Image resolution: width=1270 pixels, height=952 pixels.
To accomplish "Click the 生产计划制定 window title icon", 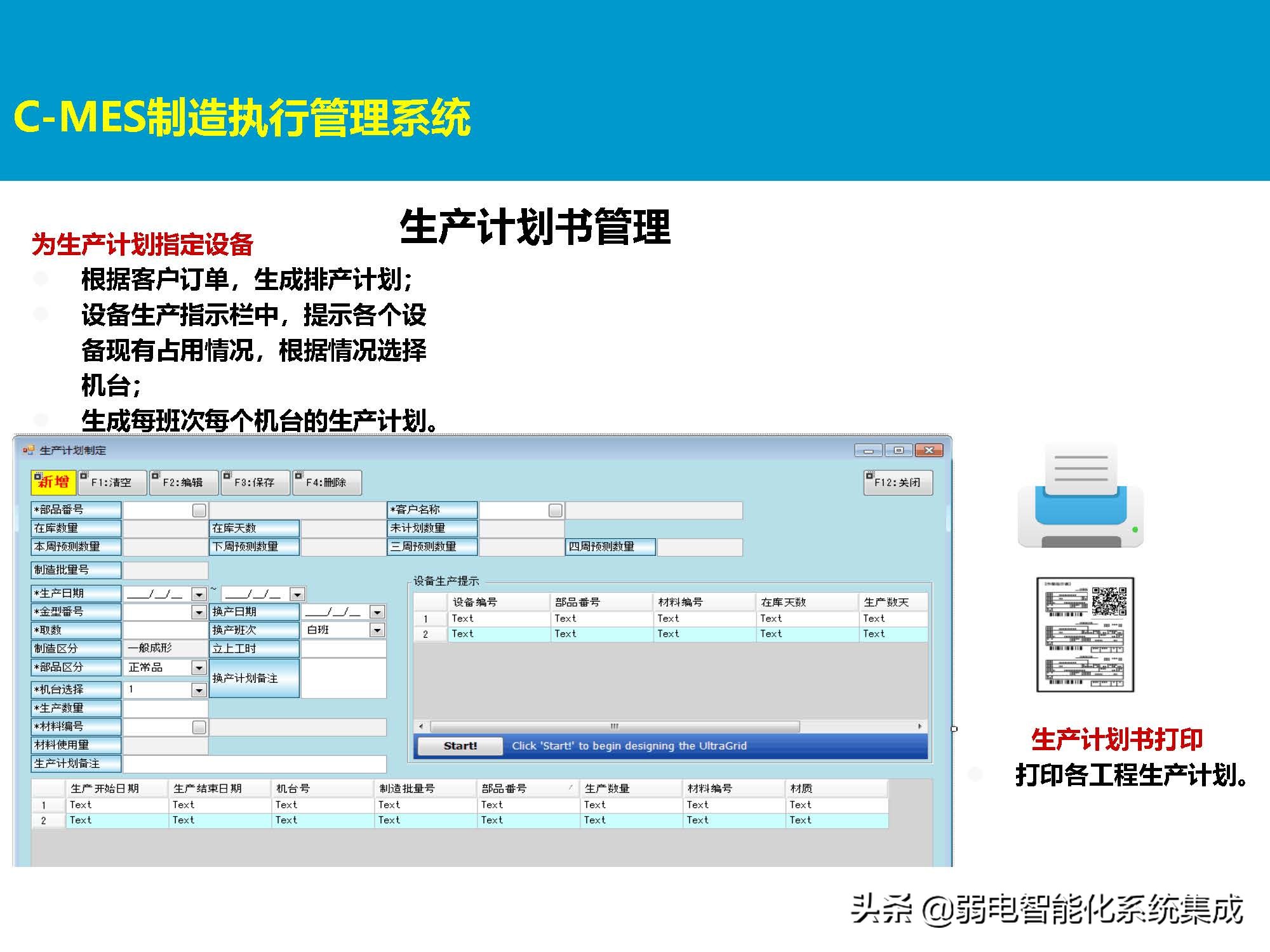I will (28, 450).
